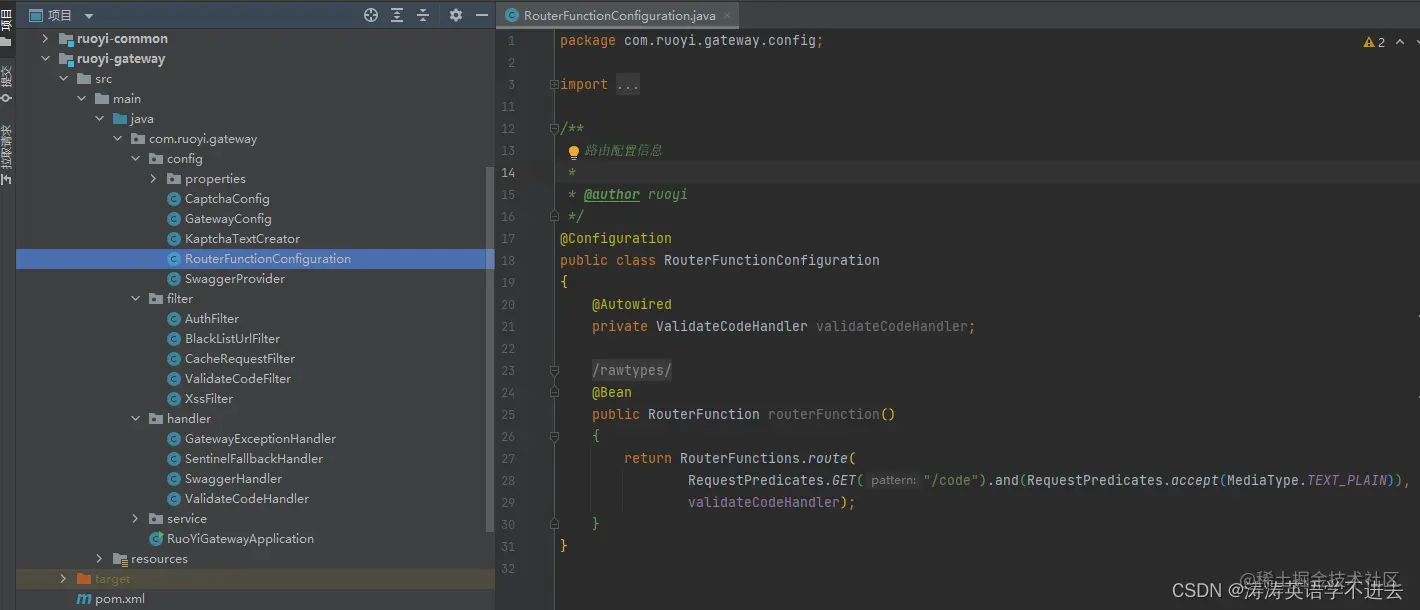Select CacheRequestFilter class file
The image size is (1420, 610).
240,359
